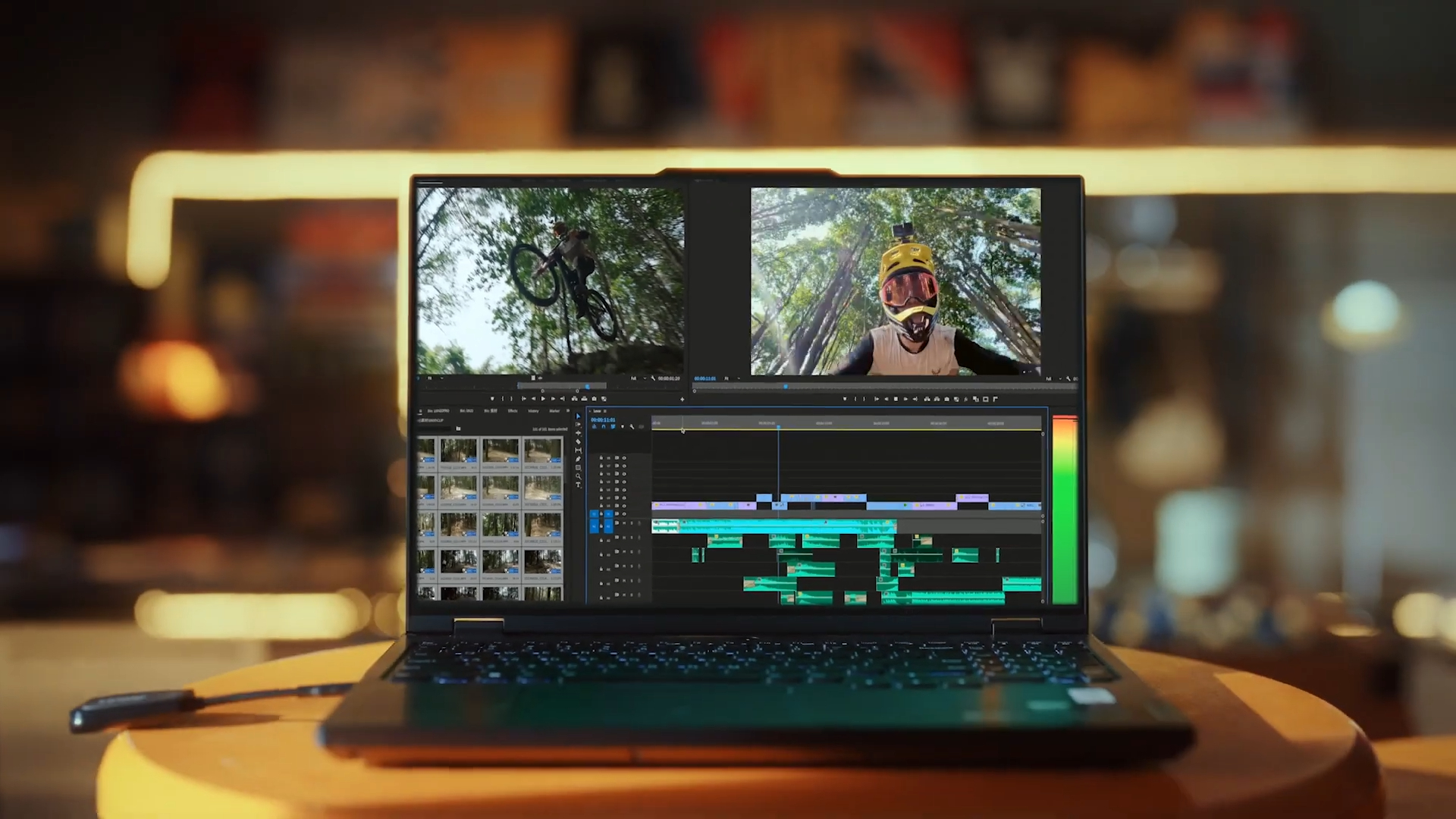Select the Zoom magnifier tool

coord(578,476)
